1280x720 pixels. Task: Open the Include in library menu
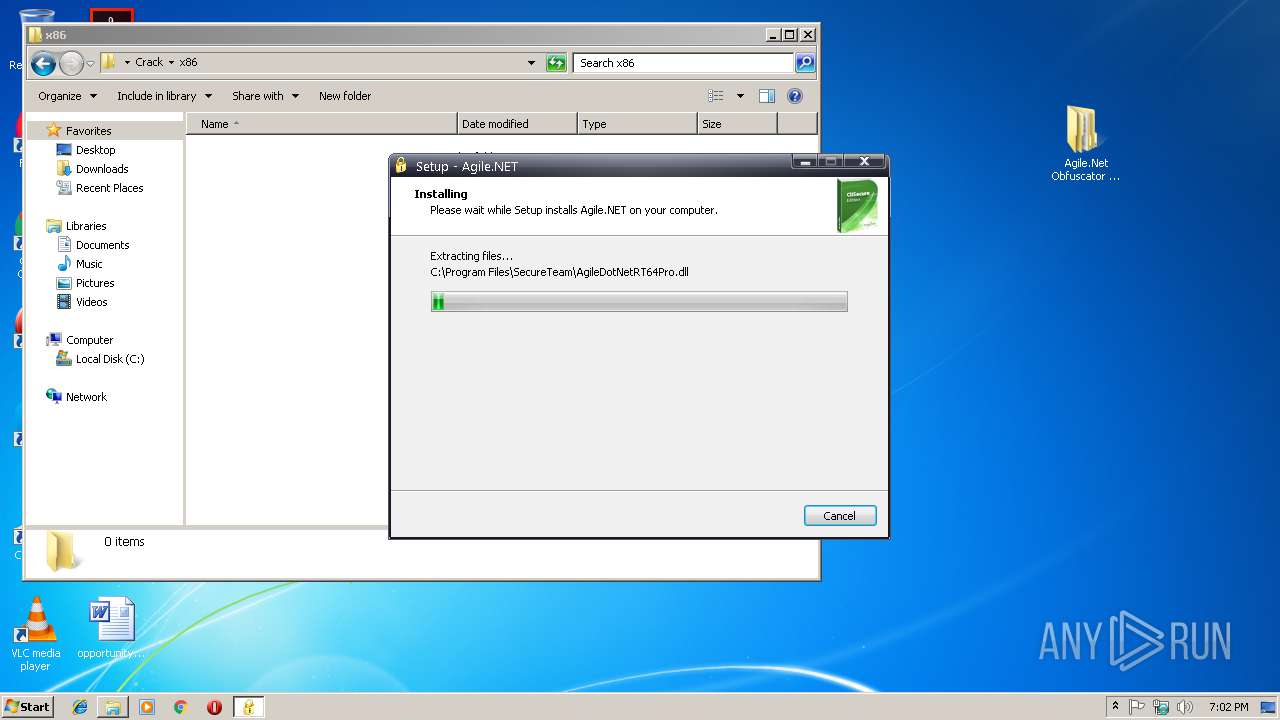[164, 96]
